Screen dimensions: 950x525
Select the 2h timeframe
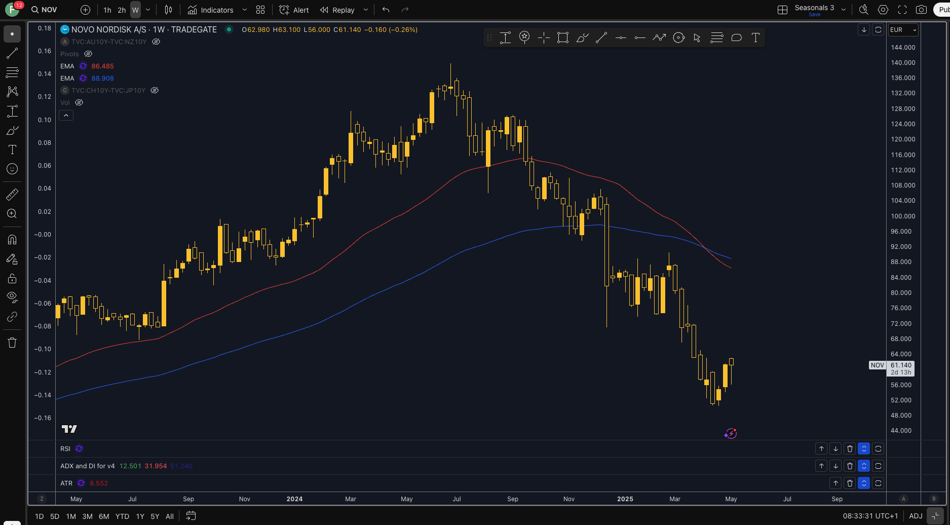click(122, 10)
